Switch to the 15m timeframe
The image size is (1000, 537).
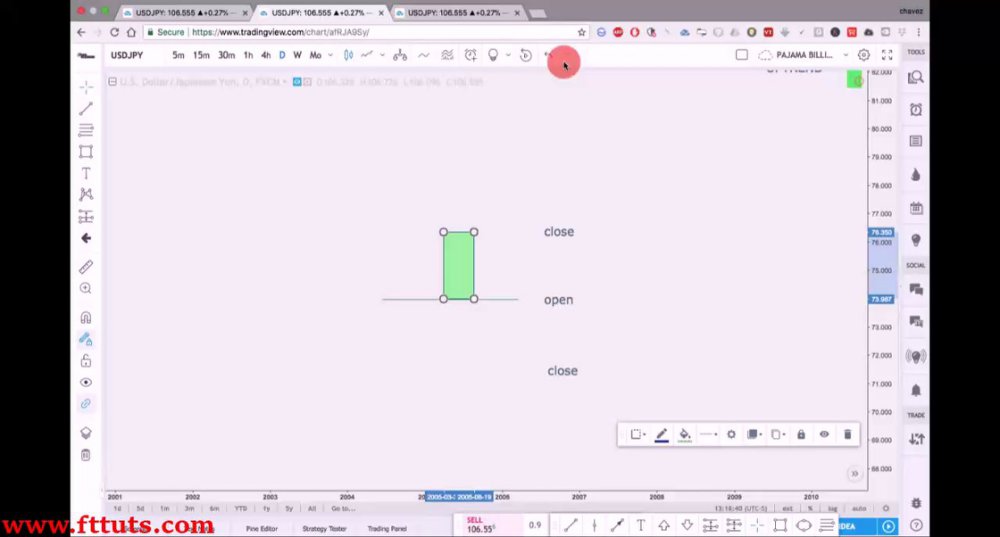pyautogui.click(x=201, y=55)
